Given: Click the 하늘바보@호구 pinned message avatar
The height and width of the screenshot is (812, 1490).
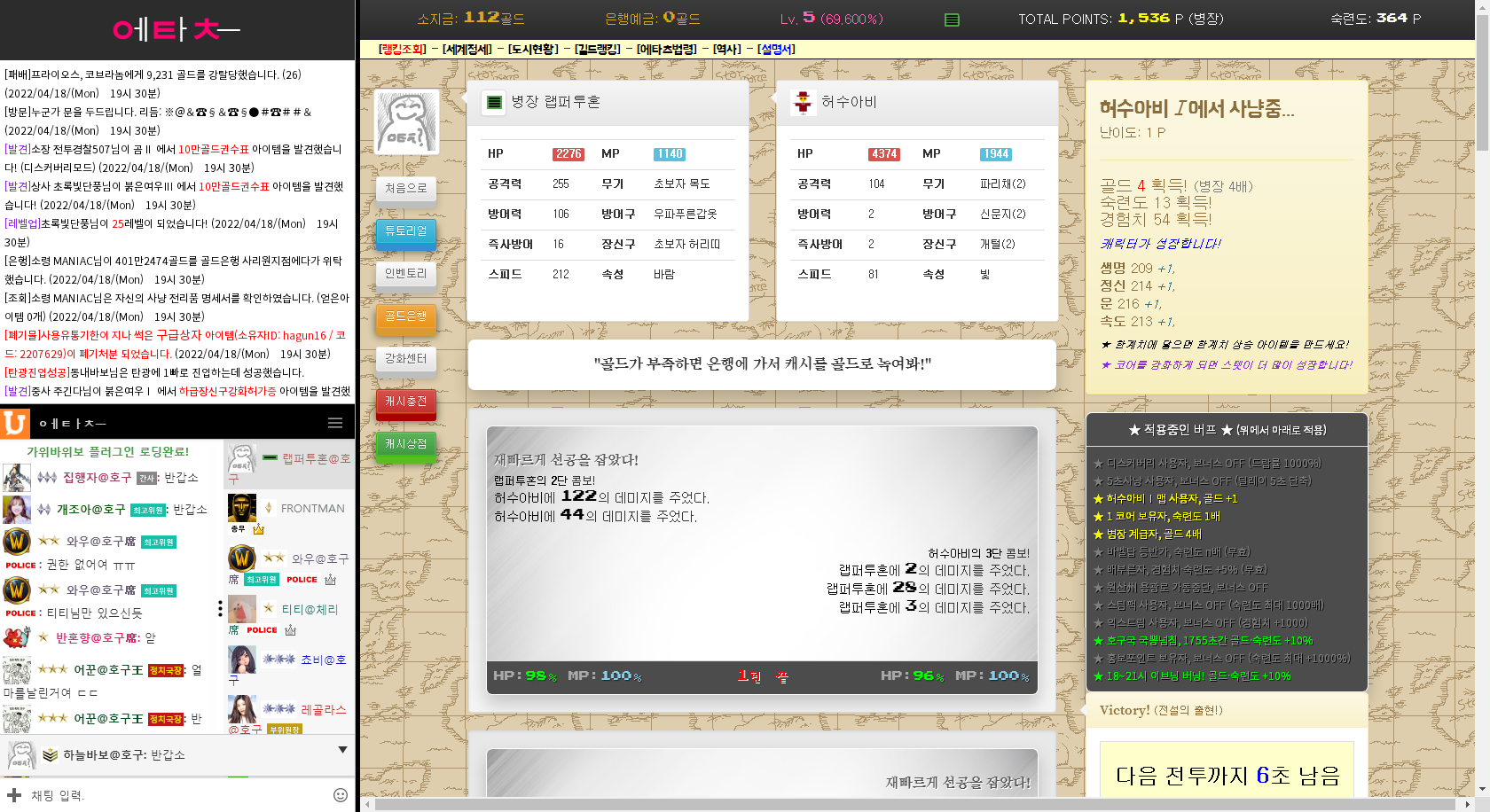Looking at the screenshot, I should 21,755.
